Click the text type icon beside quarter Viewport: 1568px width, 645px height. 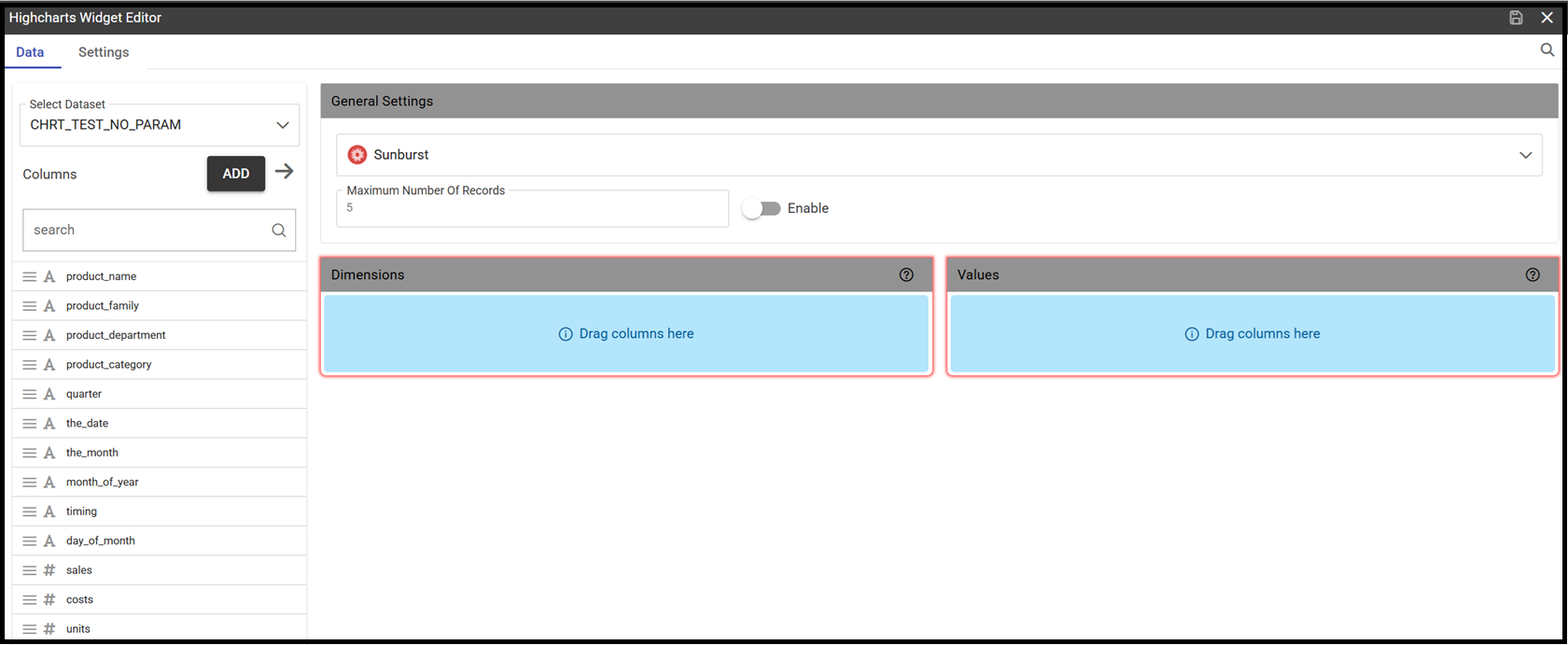pyautogui.click(x=49, y=394)
